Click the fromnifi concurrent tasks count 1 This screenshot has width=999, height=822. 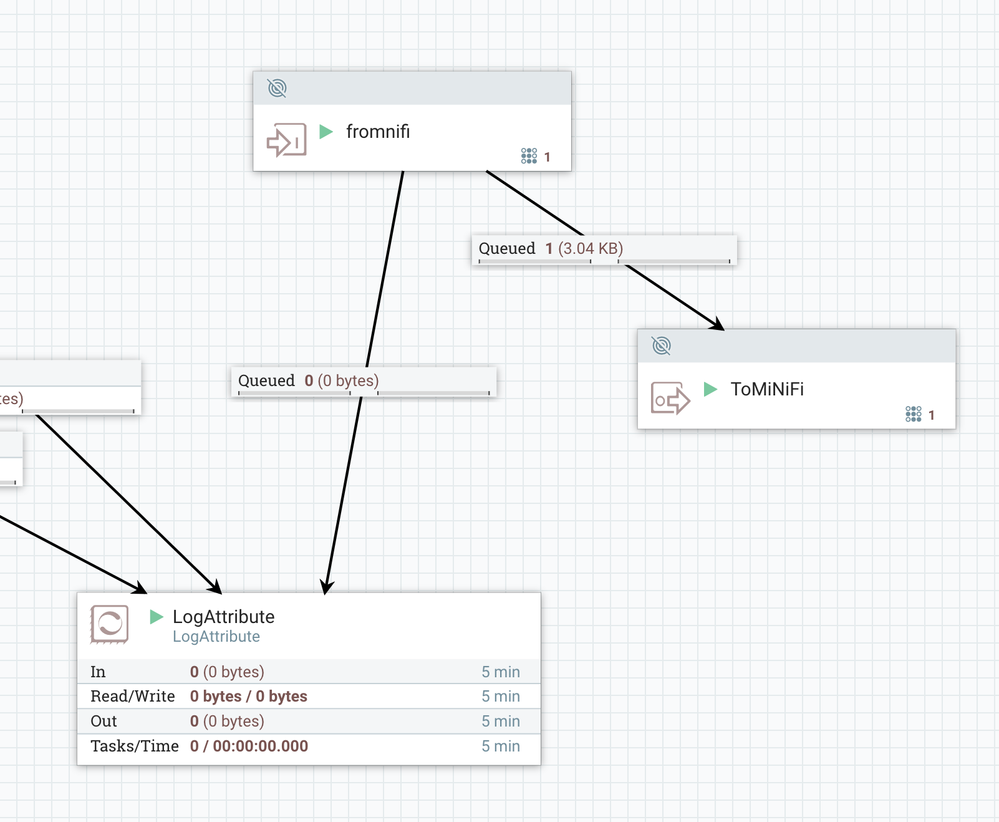tap(547, 157)
